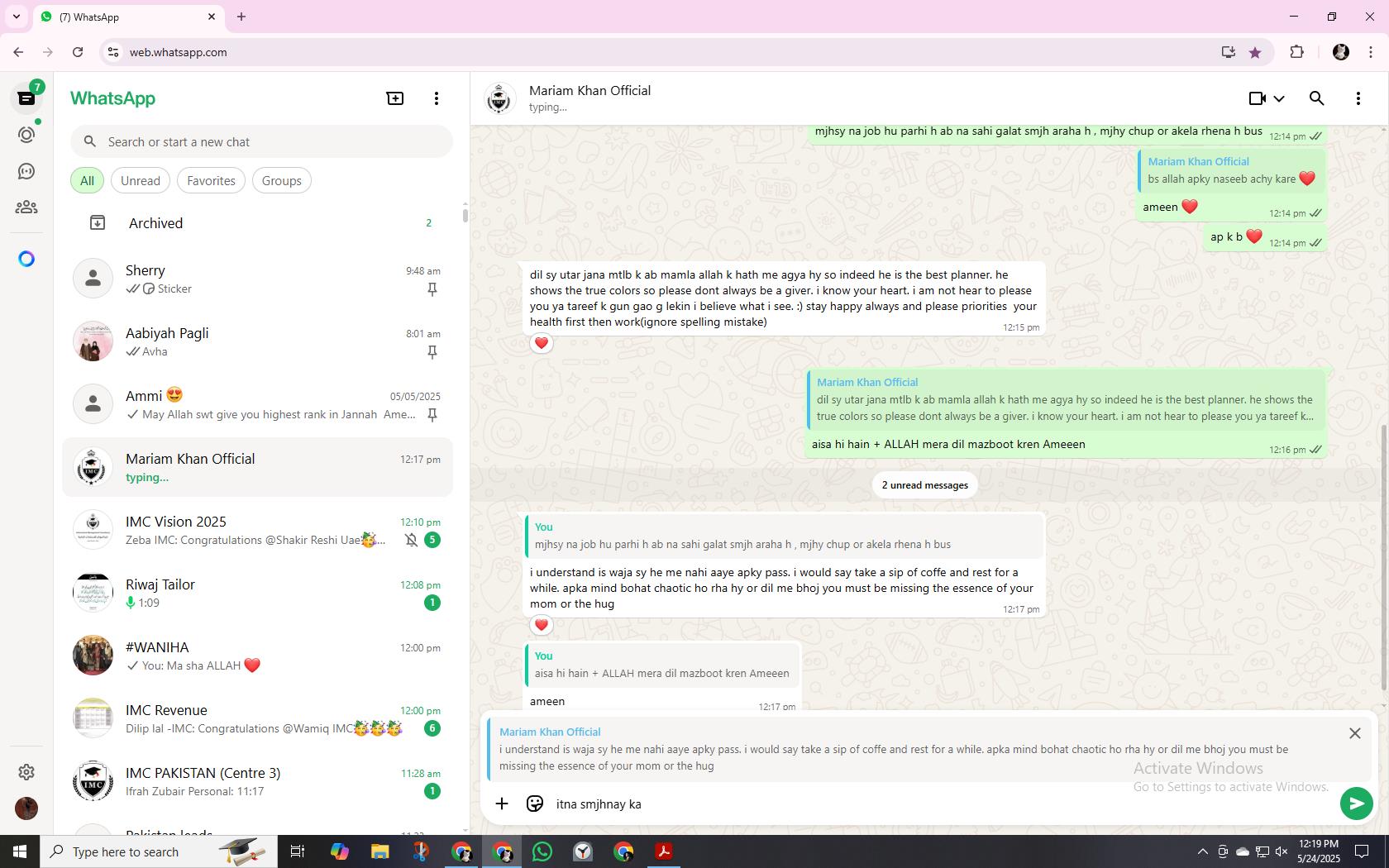Open the emoji and sticker picker
Image resolution: width=1389 pixels, height=868 pixels.
(535, 804)
